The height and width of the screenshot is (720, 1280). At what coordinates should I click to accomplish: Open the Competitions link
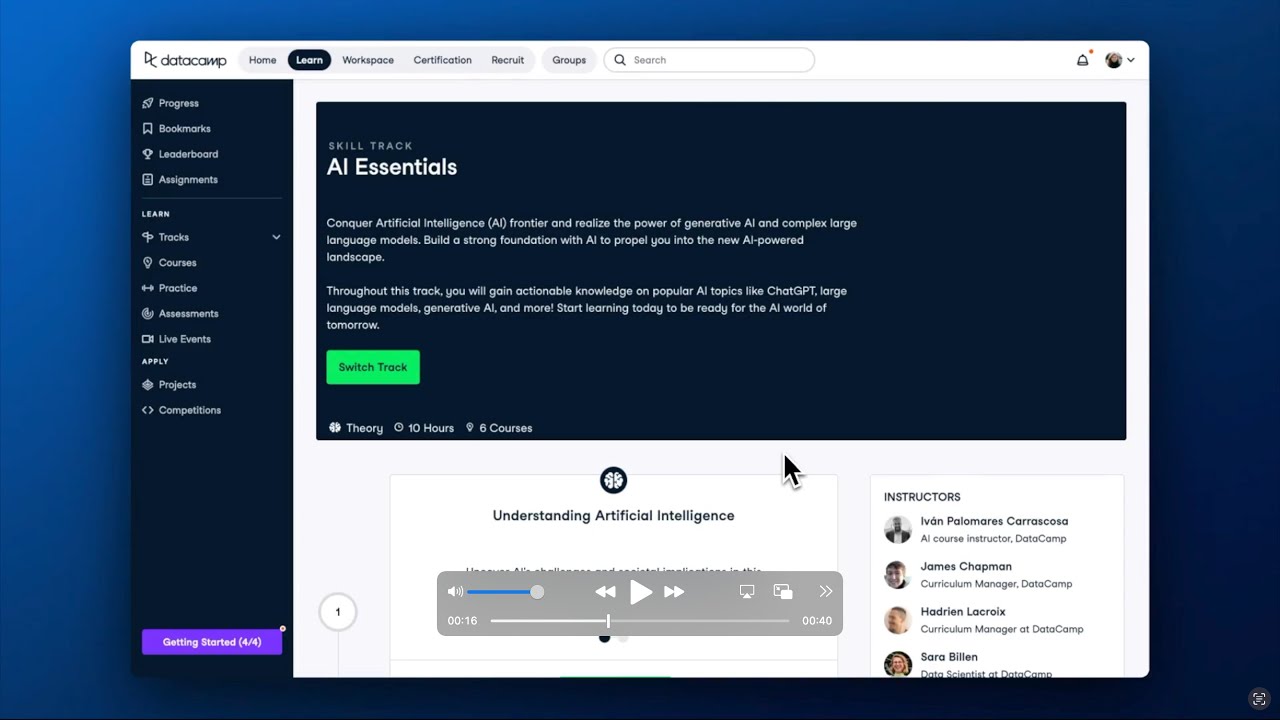click(190, 410)
